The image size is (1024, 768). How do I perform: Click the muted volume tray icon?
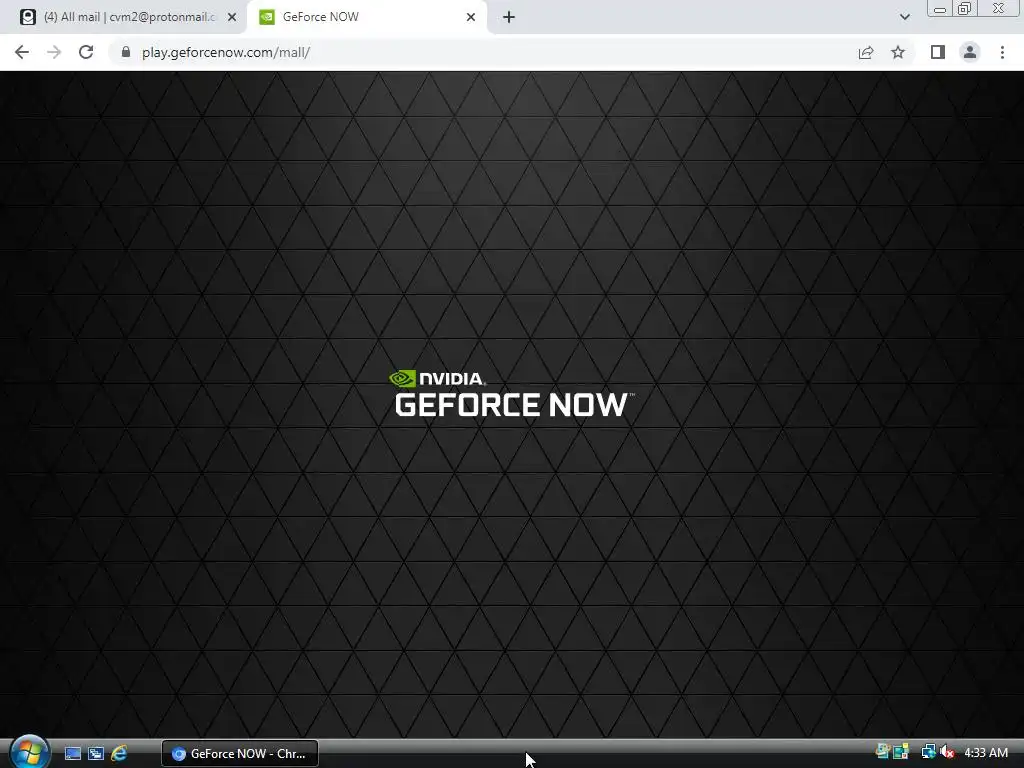[x=947, y=752]
